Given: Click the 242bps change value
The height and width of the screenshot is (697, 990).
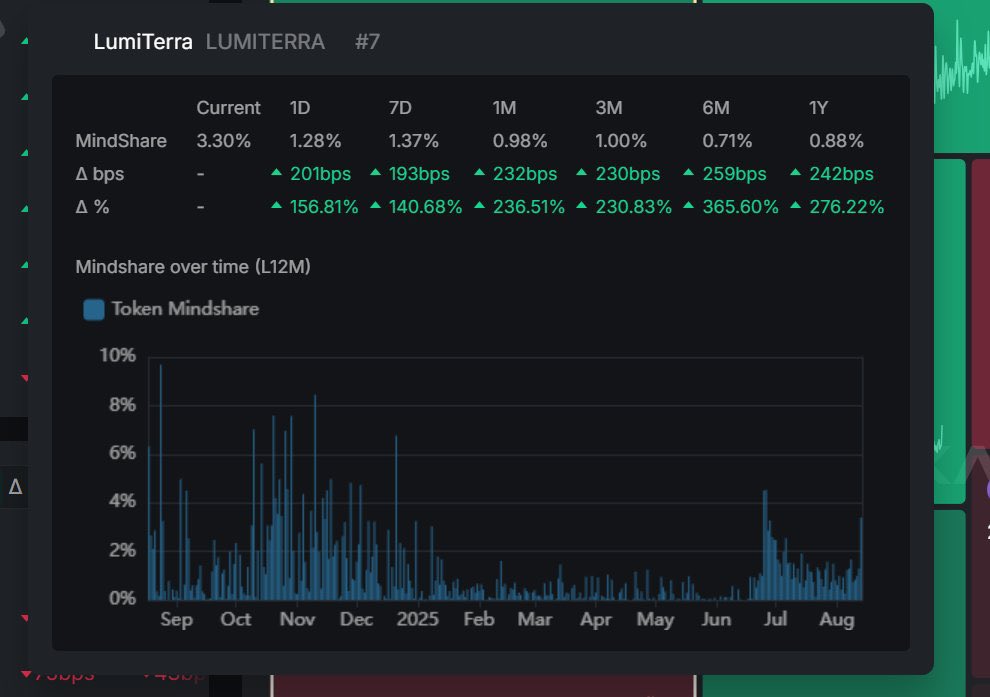Looking at the screenshot, I should click(x=841, y=174).
